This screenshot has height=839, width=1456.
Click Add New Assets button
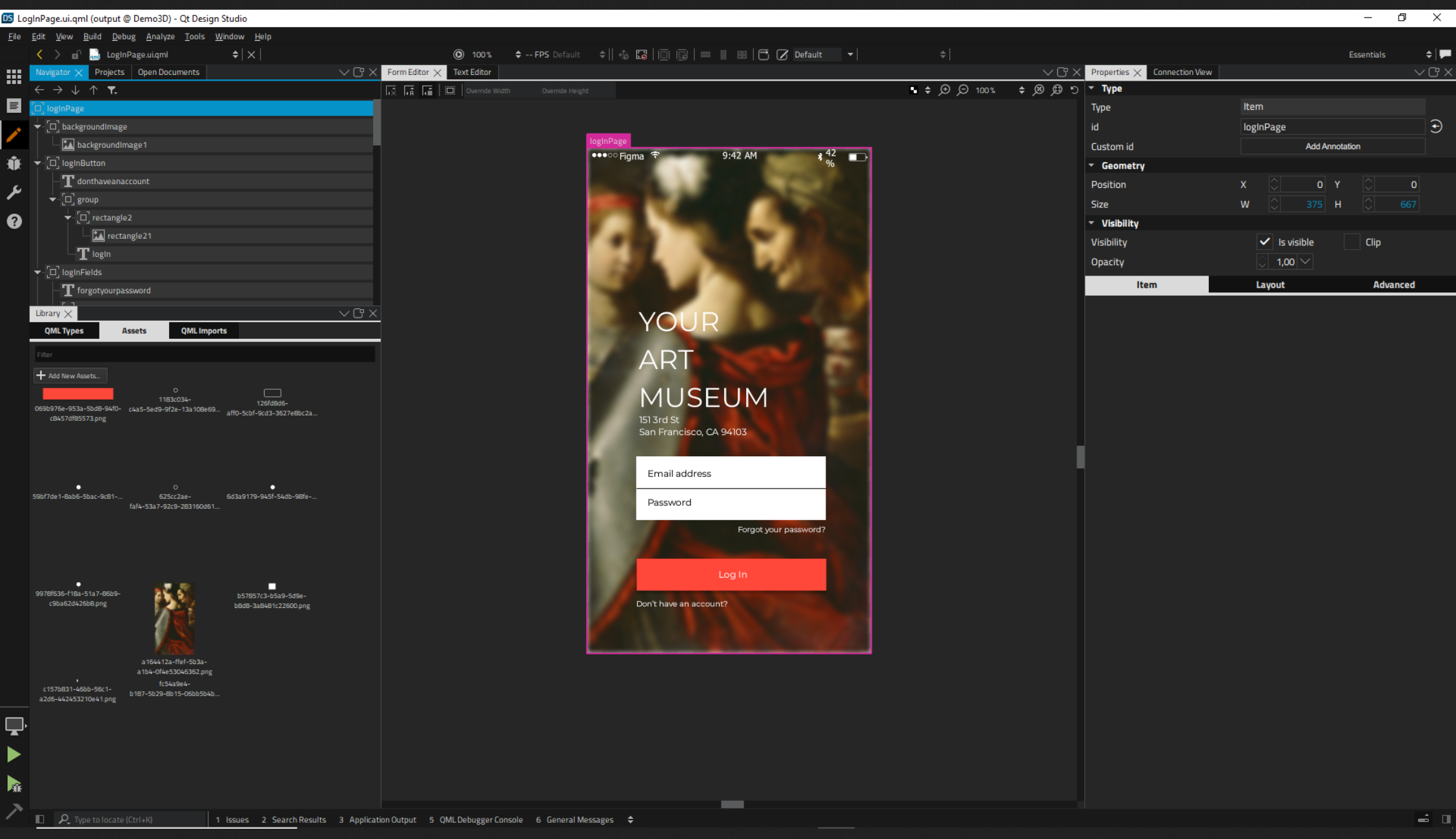(70, 376)
